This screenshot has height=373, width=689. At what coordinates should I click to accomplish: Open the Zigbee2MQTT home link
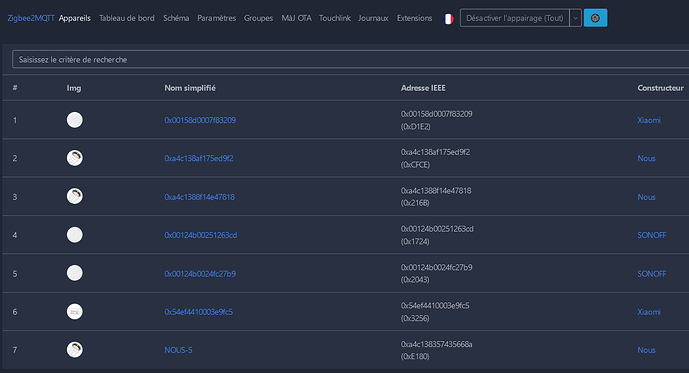pos(31,18)
